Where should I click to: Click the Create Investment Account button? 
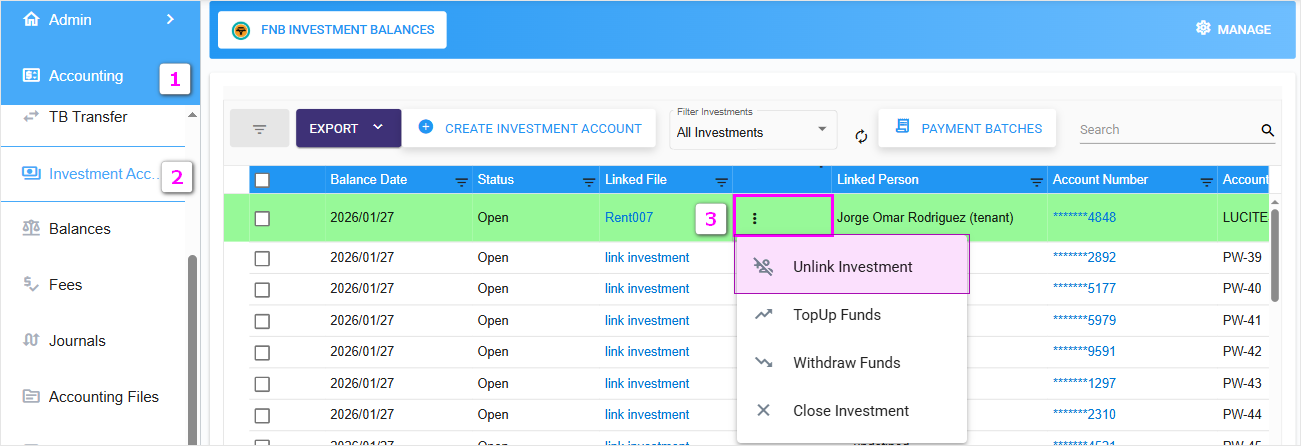click(529, 128)
